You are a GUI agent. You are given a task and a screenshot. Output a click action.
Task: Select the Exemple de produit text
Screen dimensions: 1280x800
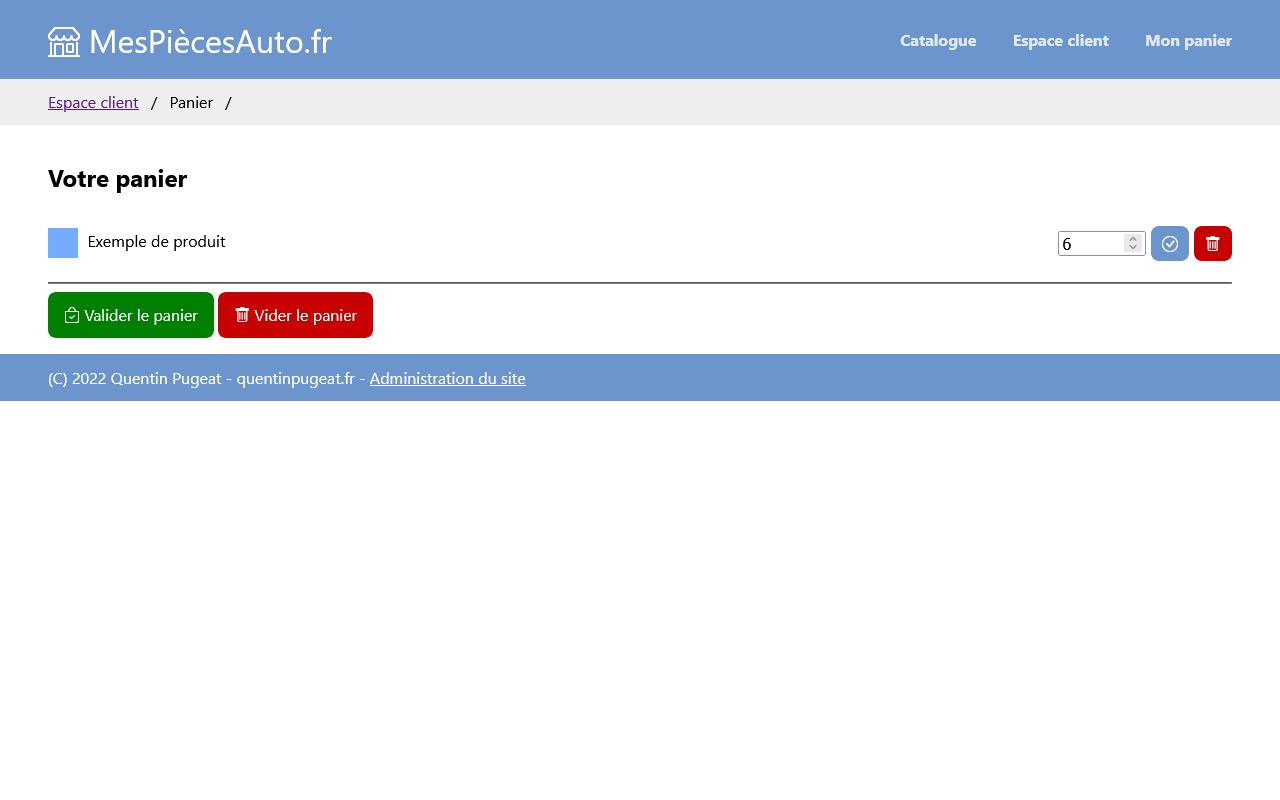pyautogui.click(x=156, y=241)
